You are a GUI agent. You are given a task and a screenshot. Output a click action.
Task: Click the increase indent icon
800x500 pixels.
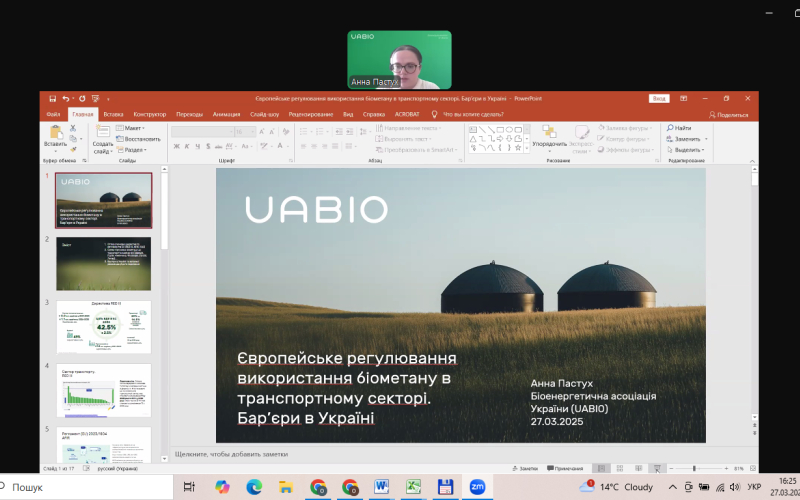click(x=349, y=132)
